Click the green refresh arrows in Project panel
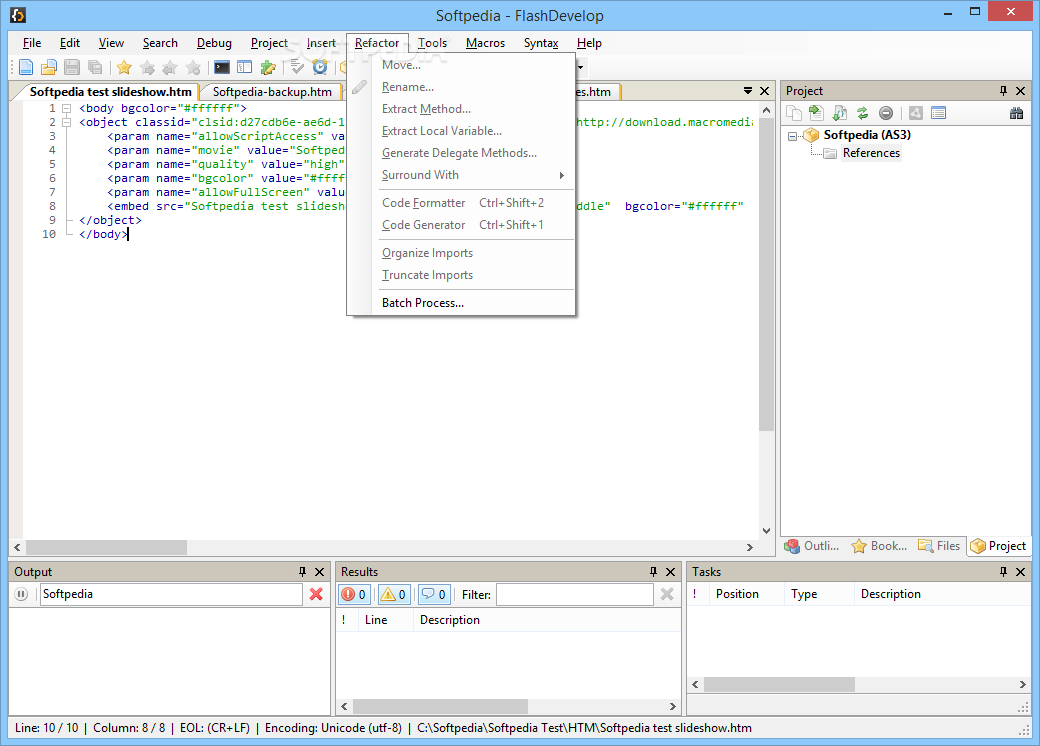 (x=862, y=113)
